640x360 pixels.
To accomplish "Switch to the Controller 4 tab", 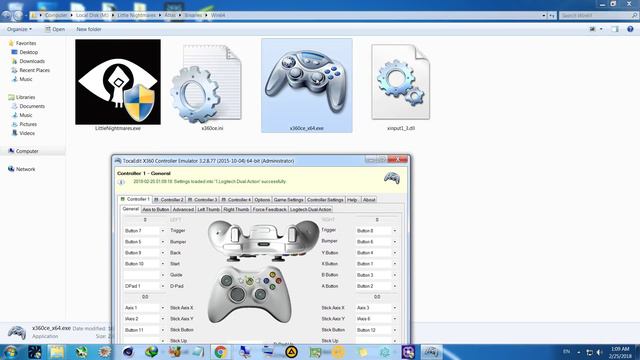I will click(236, 200).
